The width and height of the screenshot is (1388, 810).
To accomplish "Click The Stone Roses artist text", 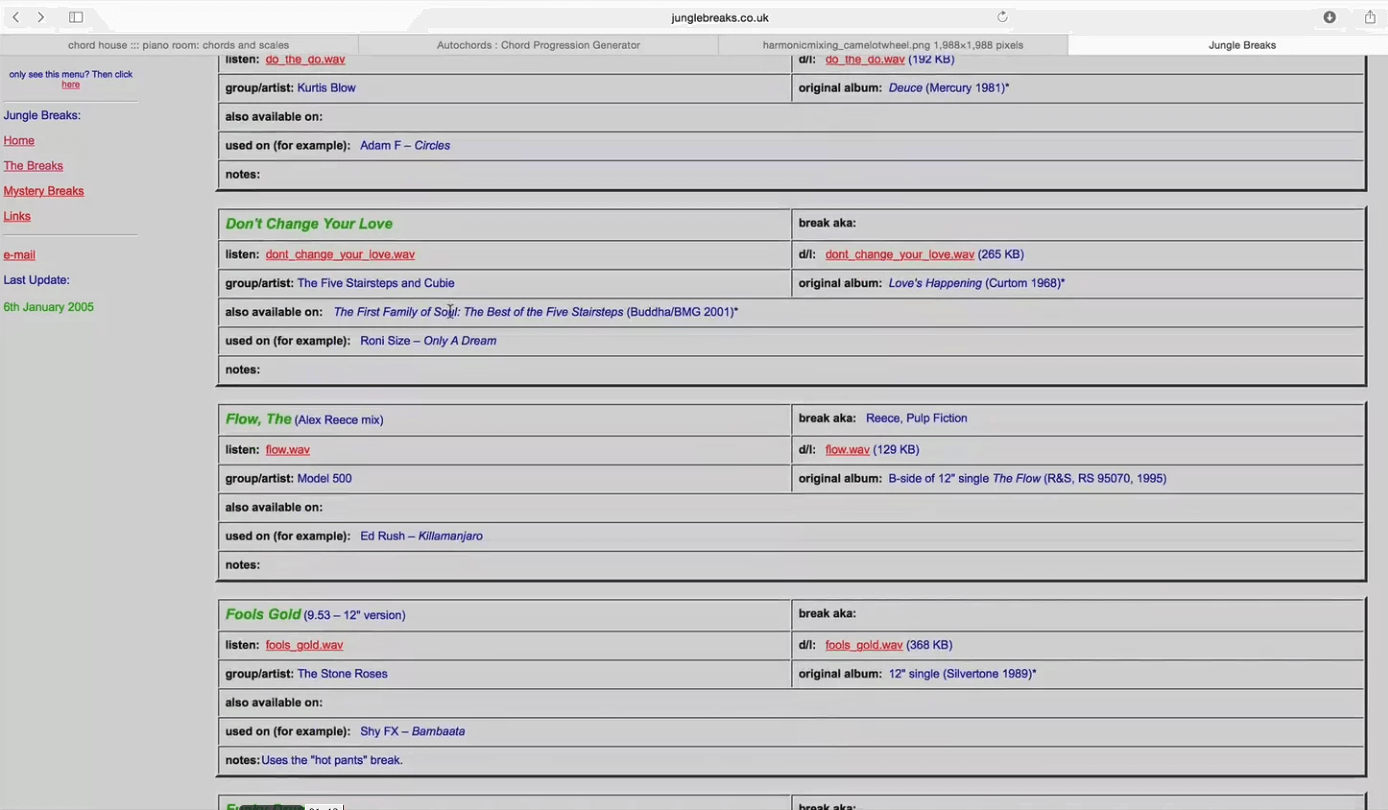I will [x=342, y=674].
